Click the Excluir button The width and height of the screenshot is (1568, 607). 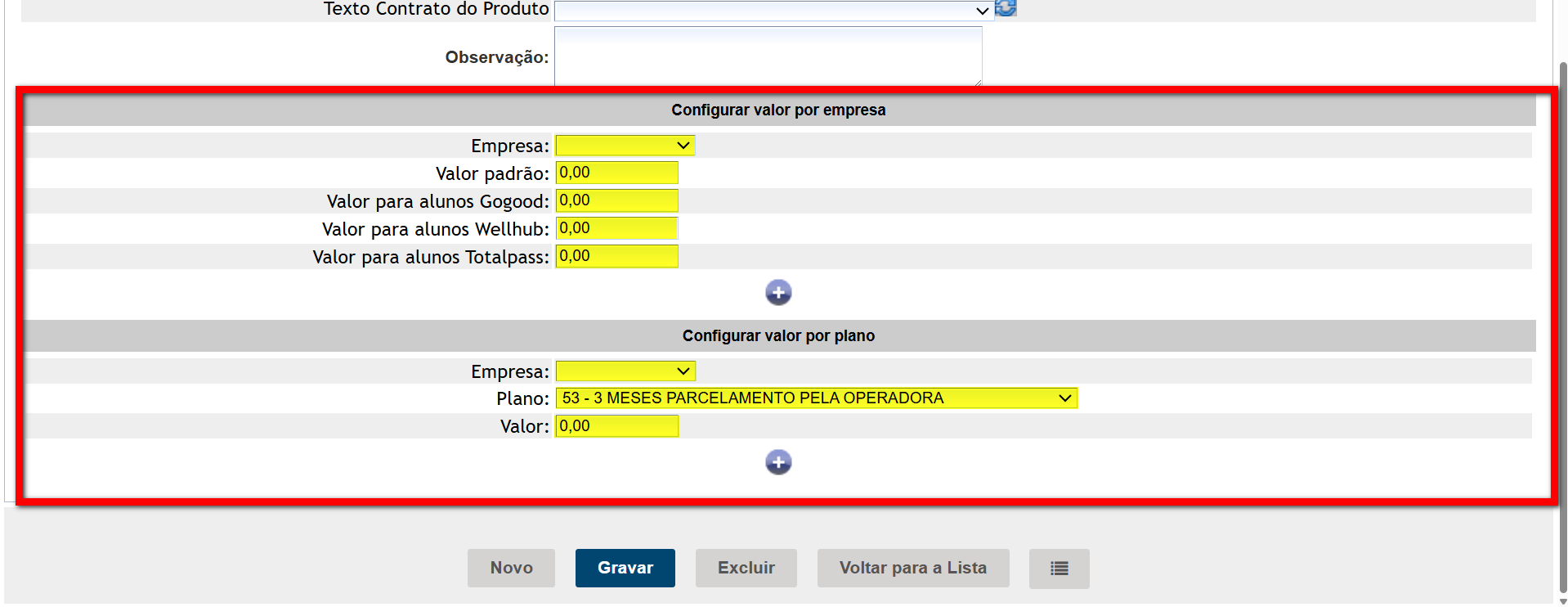coord(746,569)
